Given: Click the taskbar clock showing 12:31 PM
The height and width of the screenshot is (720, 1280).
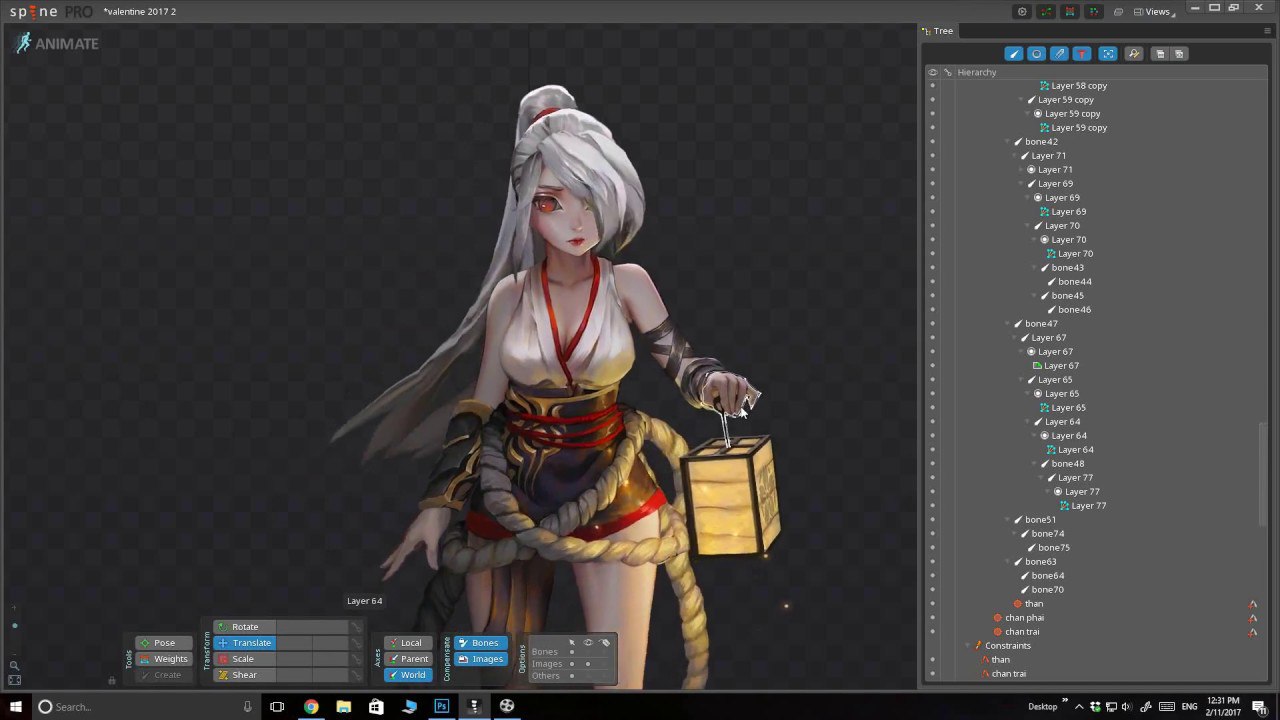Looking at the screenshot, I should pyautogui.click(x=1223, y=707).
